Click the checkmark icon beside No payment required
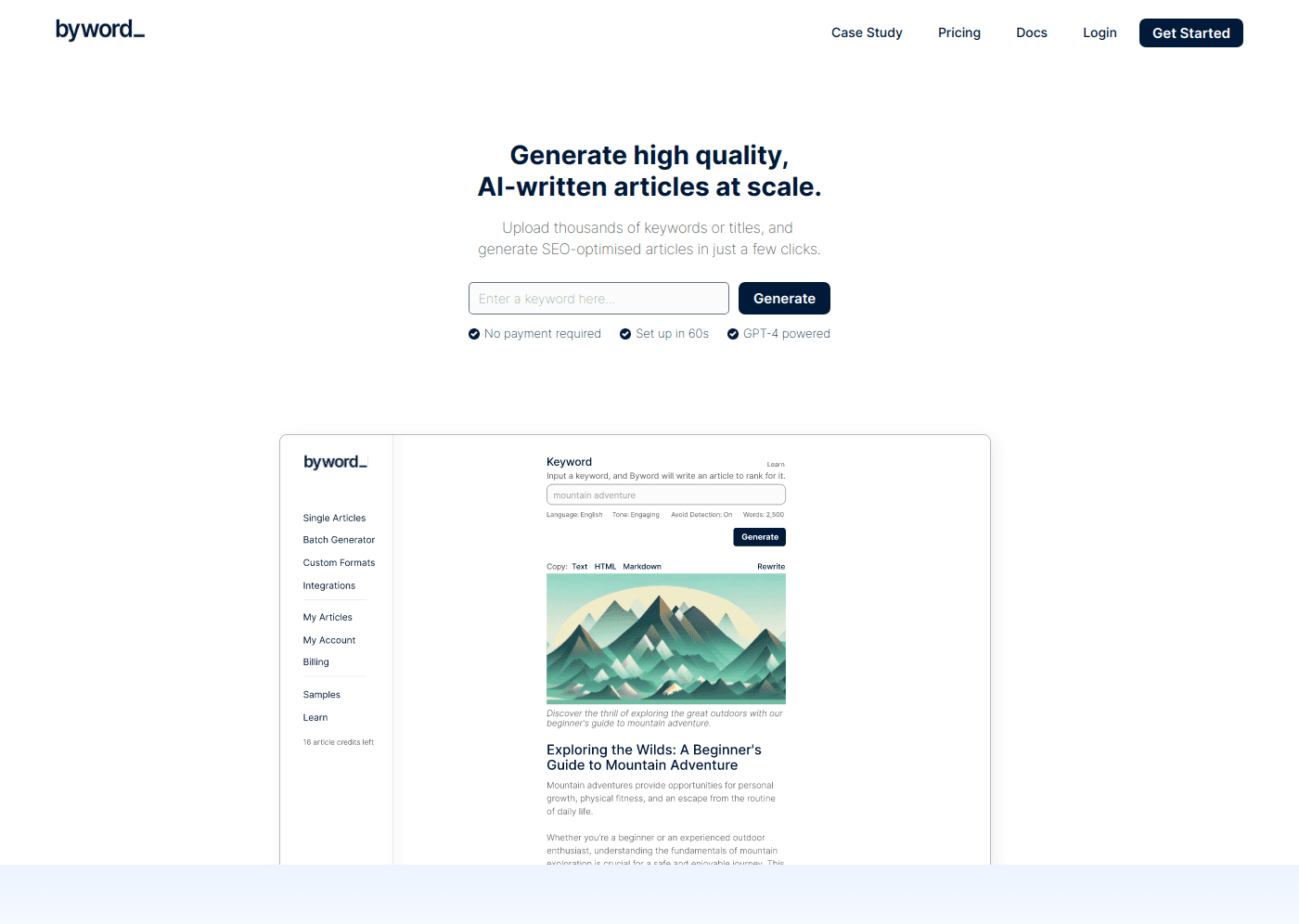Image resolution: width=1299 pixels, height=924 pixels. click(x=474, y=334)
